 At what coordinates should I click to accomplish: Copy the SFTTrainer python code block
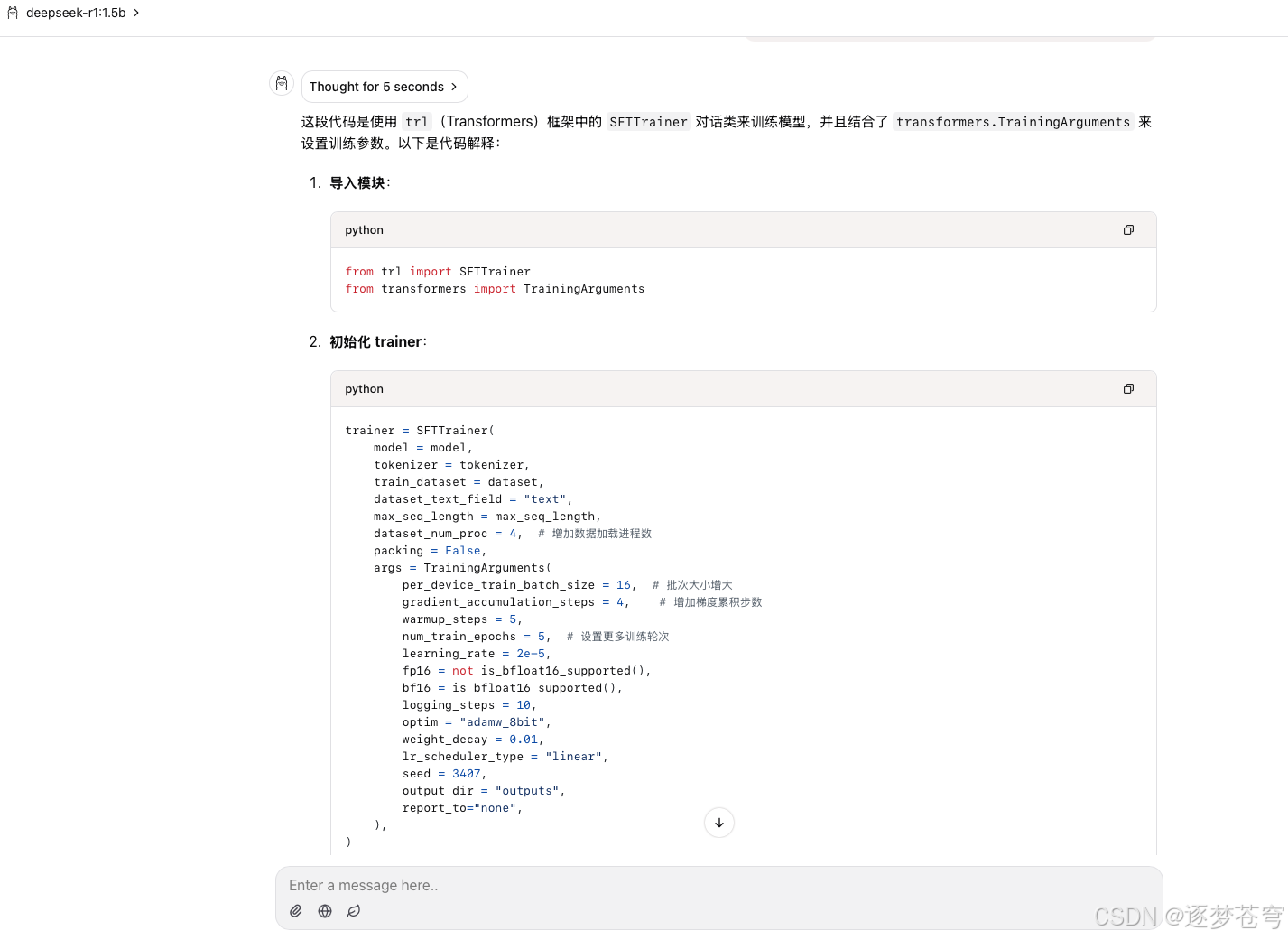tap(1128, 389)
